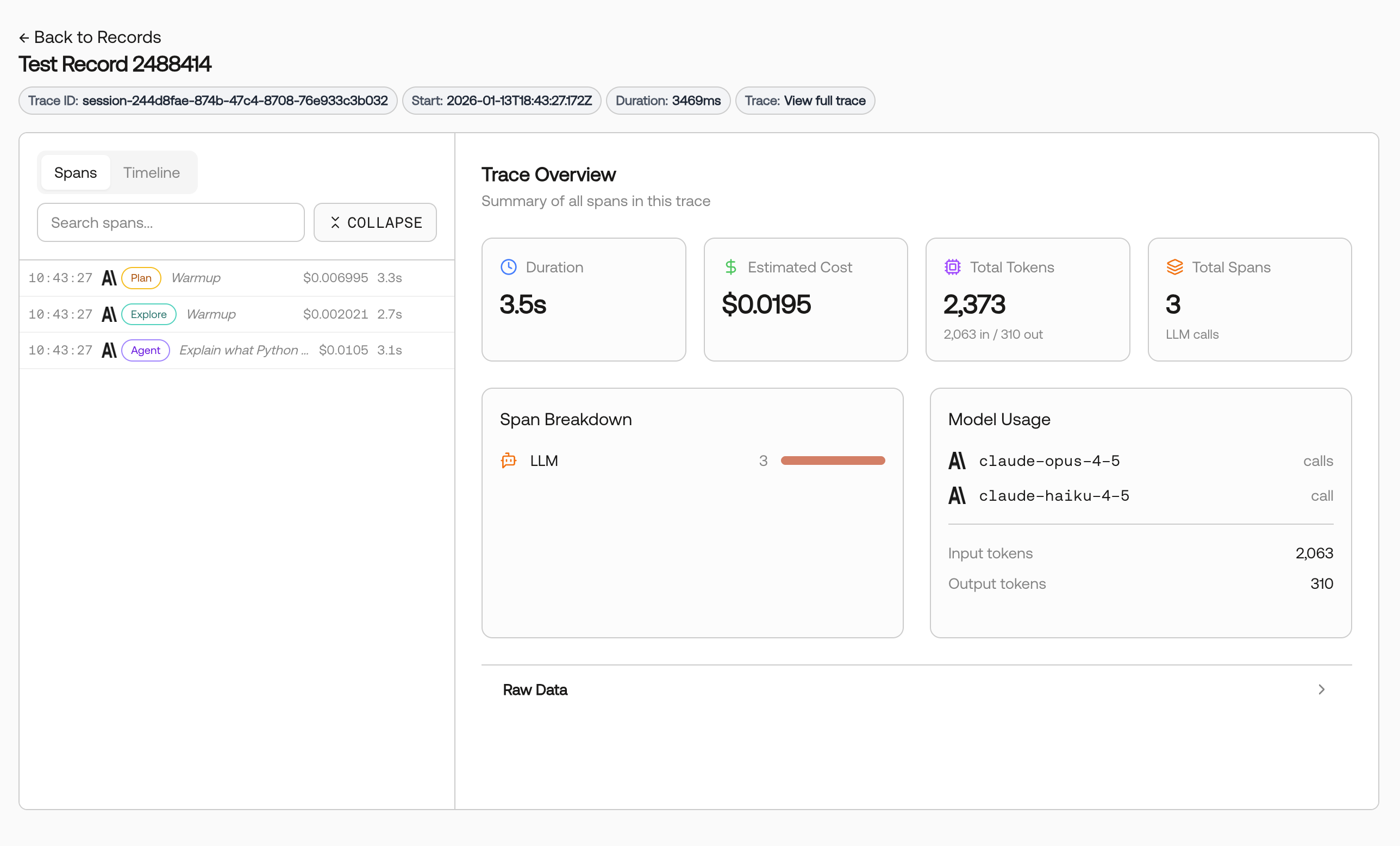
Task: Click the X icon in COLLAPSE button
Action: pyautogui.click(x=335, y=222)
